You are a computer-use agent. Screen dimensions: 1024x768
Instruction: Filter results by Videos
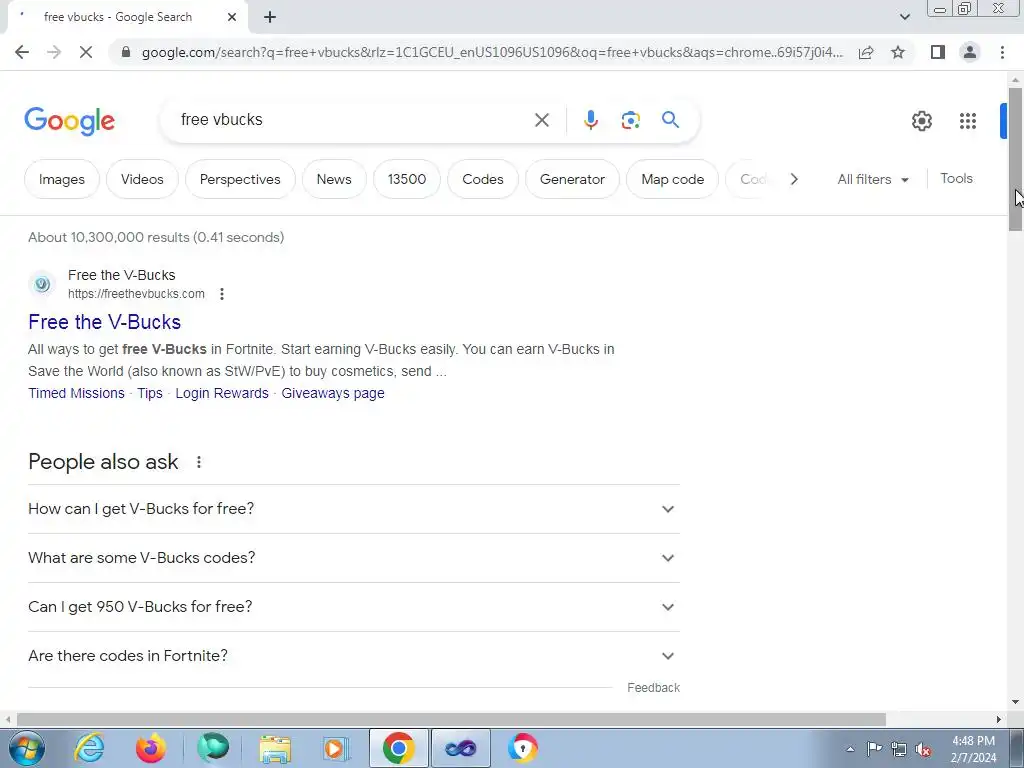(x=142, y=179)
